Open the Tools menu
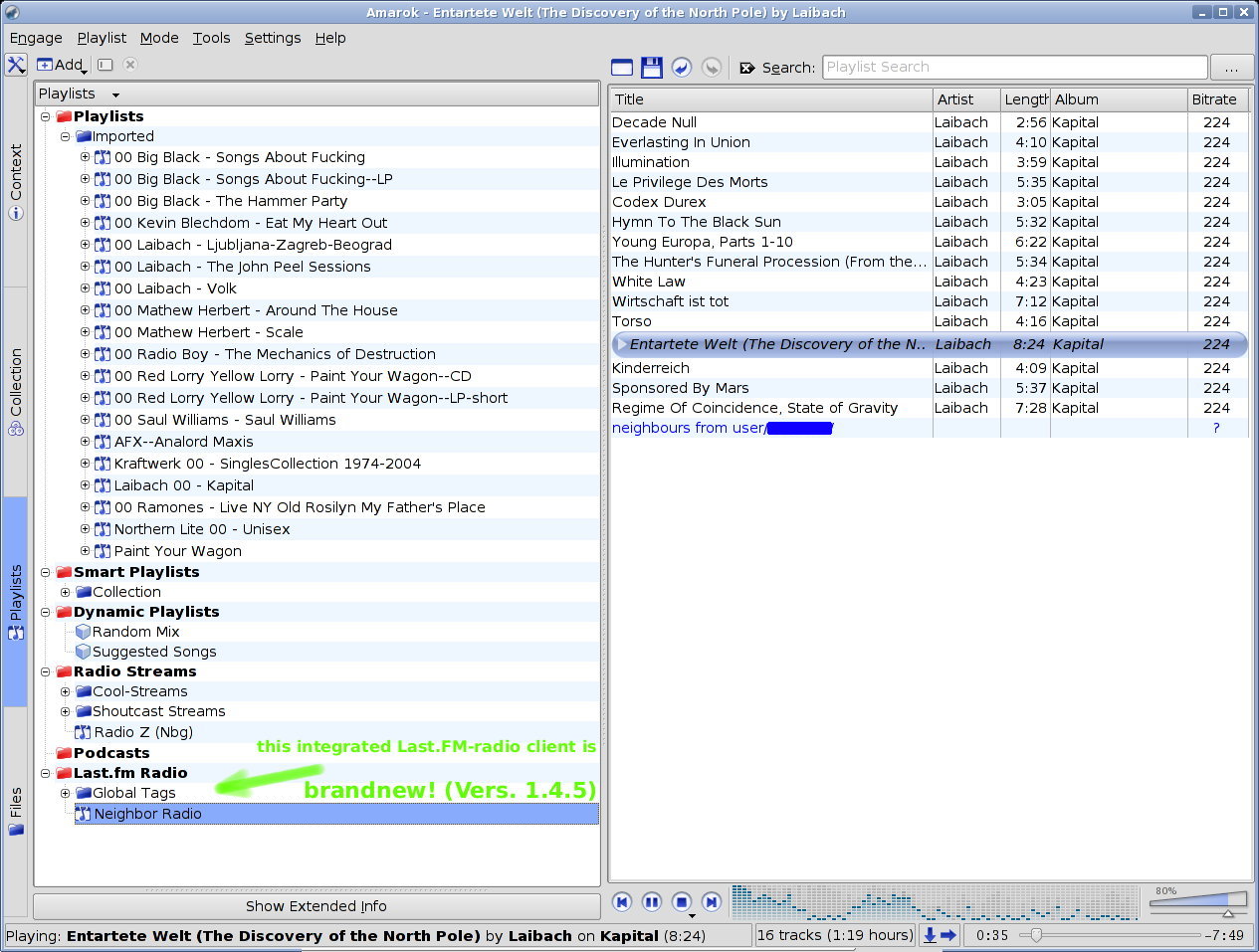1259x952 pixels. click(x=211, y=38)
